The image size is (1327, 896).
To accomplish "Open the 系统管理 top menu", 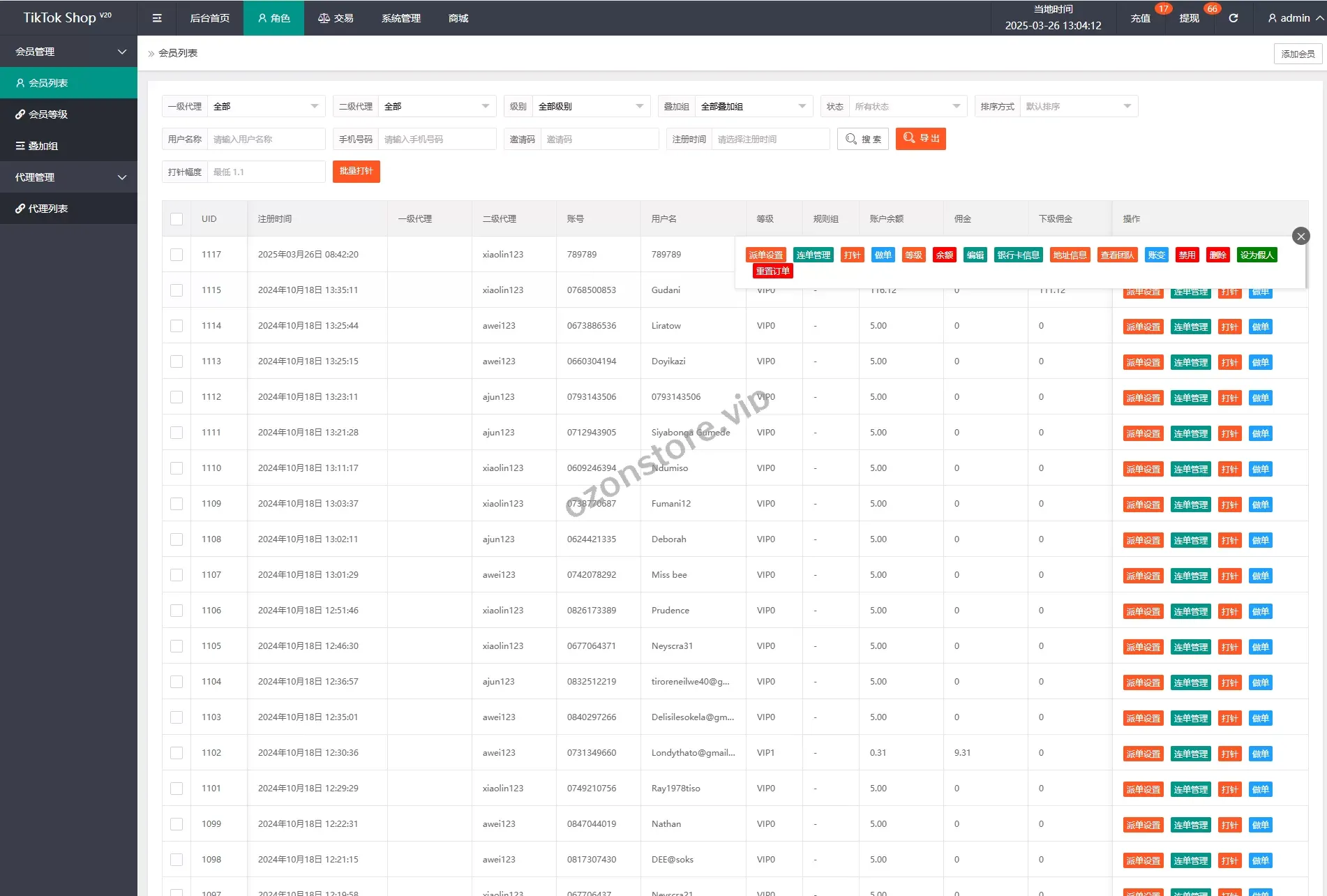I will (400, 18).
